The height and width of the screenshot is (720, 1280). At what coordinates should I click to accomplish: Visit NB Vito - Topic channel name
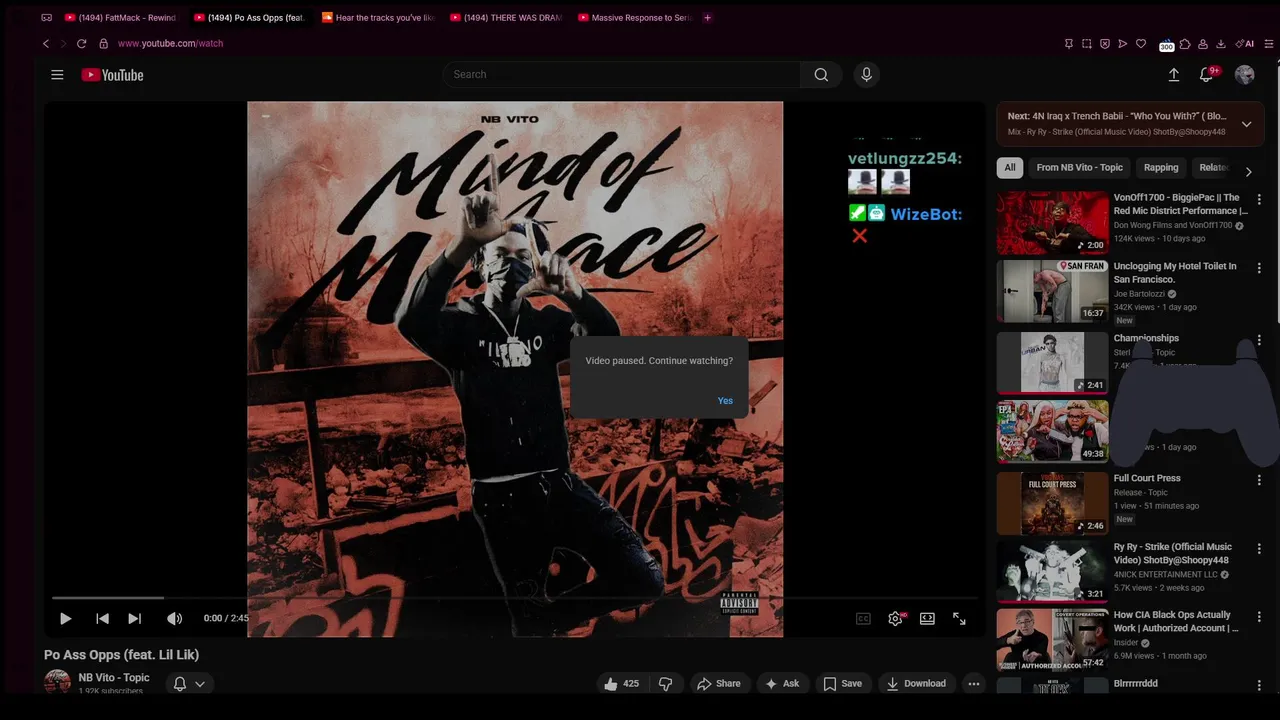click(114, 677)
